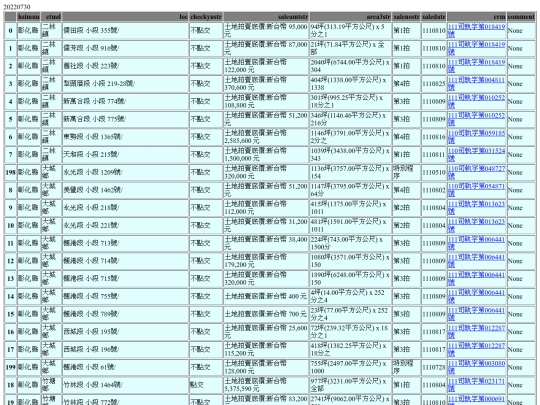Click price cell '5,375,590 元' in row 18
Image resolution: width=540 pixels, height=405 pixels.
point(266,385)
